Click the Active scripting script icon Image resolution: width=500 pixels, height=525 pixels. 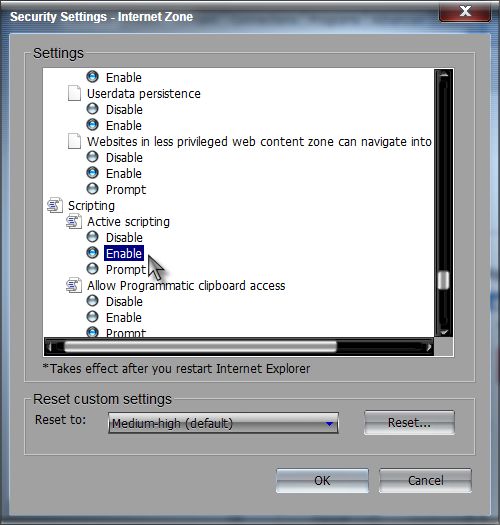(74, 221)
